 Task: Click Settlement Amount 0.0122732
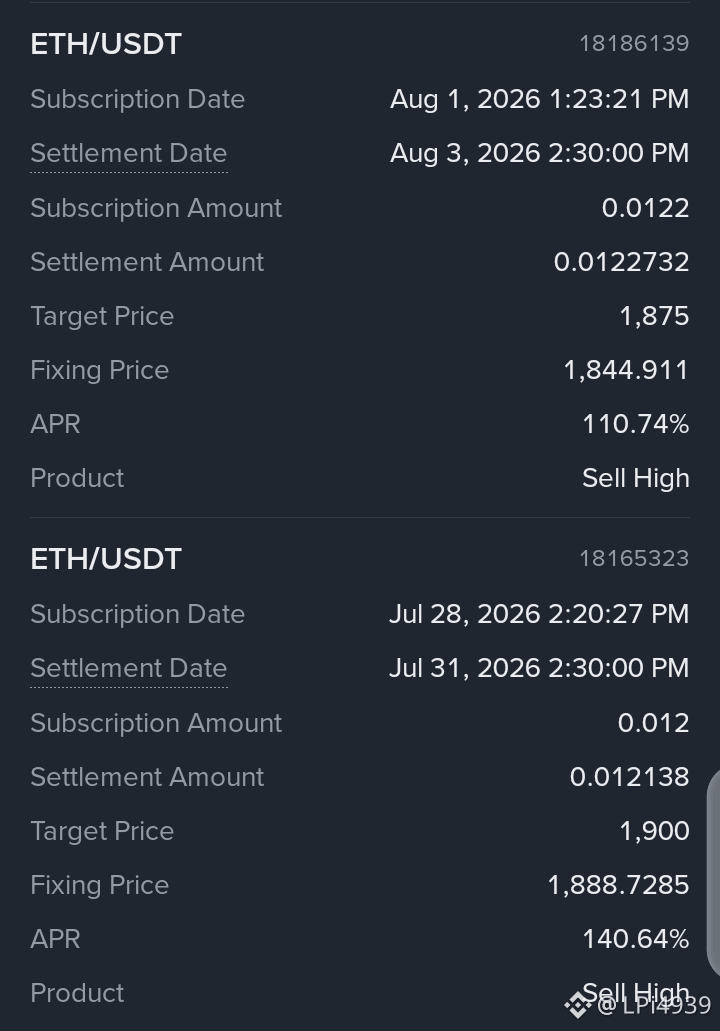621,262
